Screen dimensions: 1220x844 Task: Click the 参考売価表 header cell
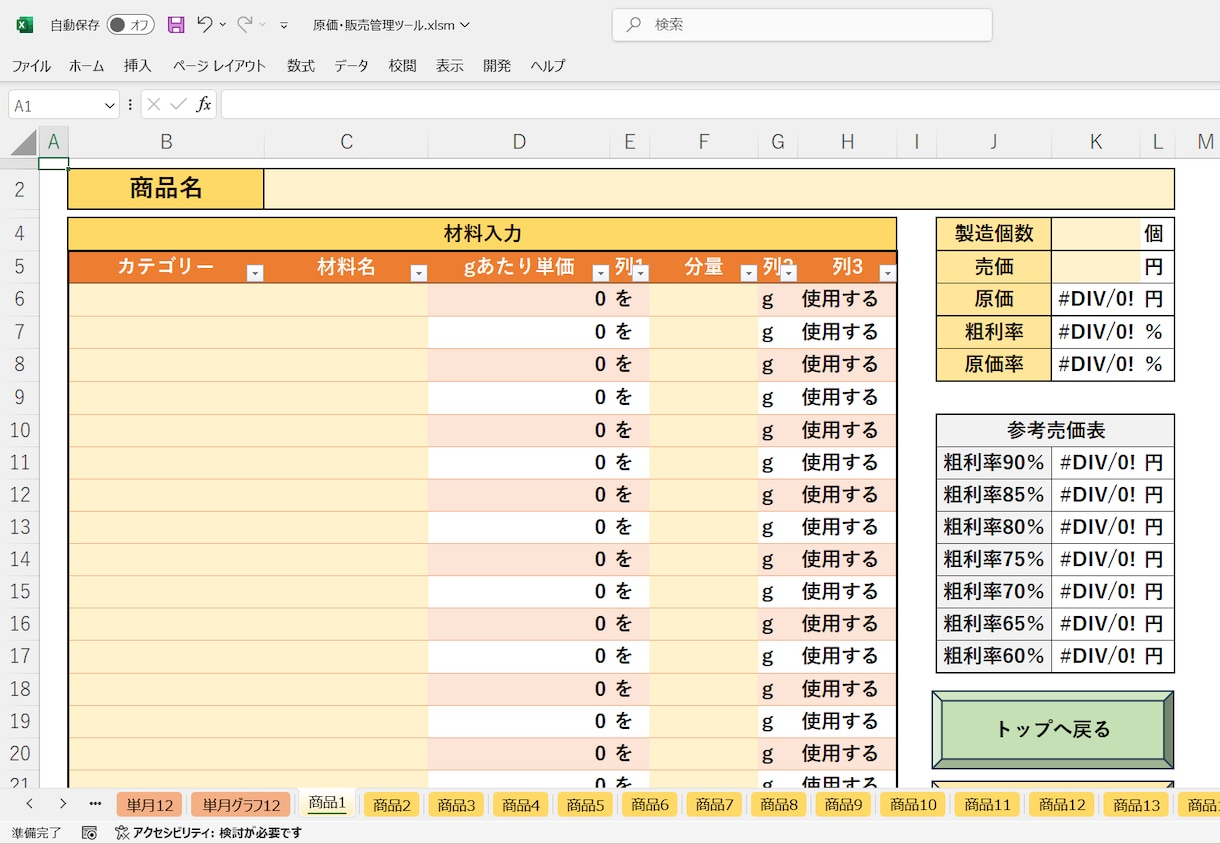(x=1055, y=431)
